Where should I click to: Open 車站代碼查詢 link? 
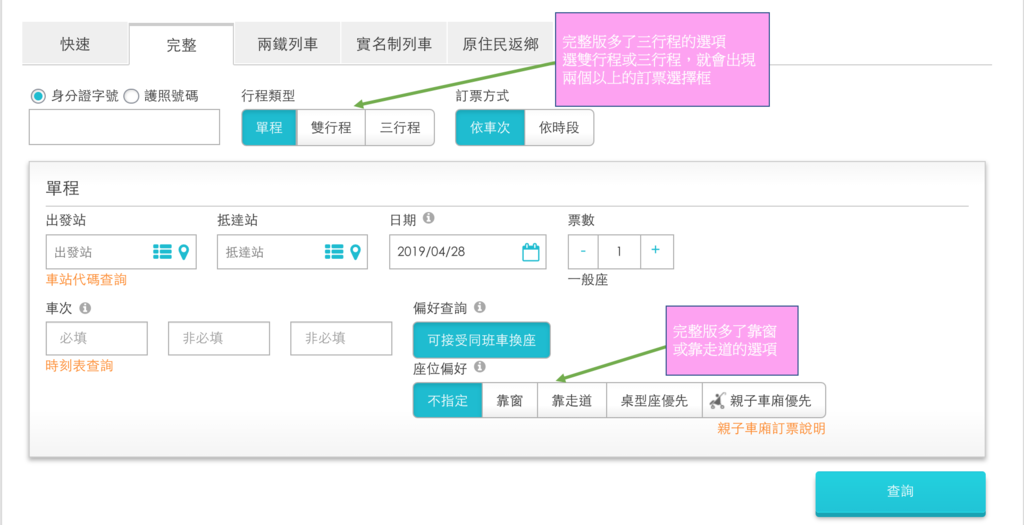pyautogui.click(x=87, y=280)
